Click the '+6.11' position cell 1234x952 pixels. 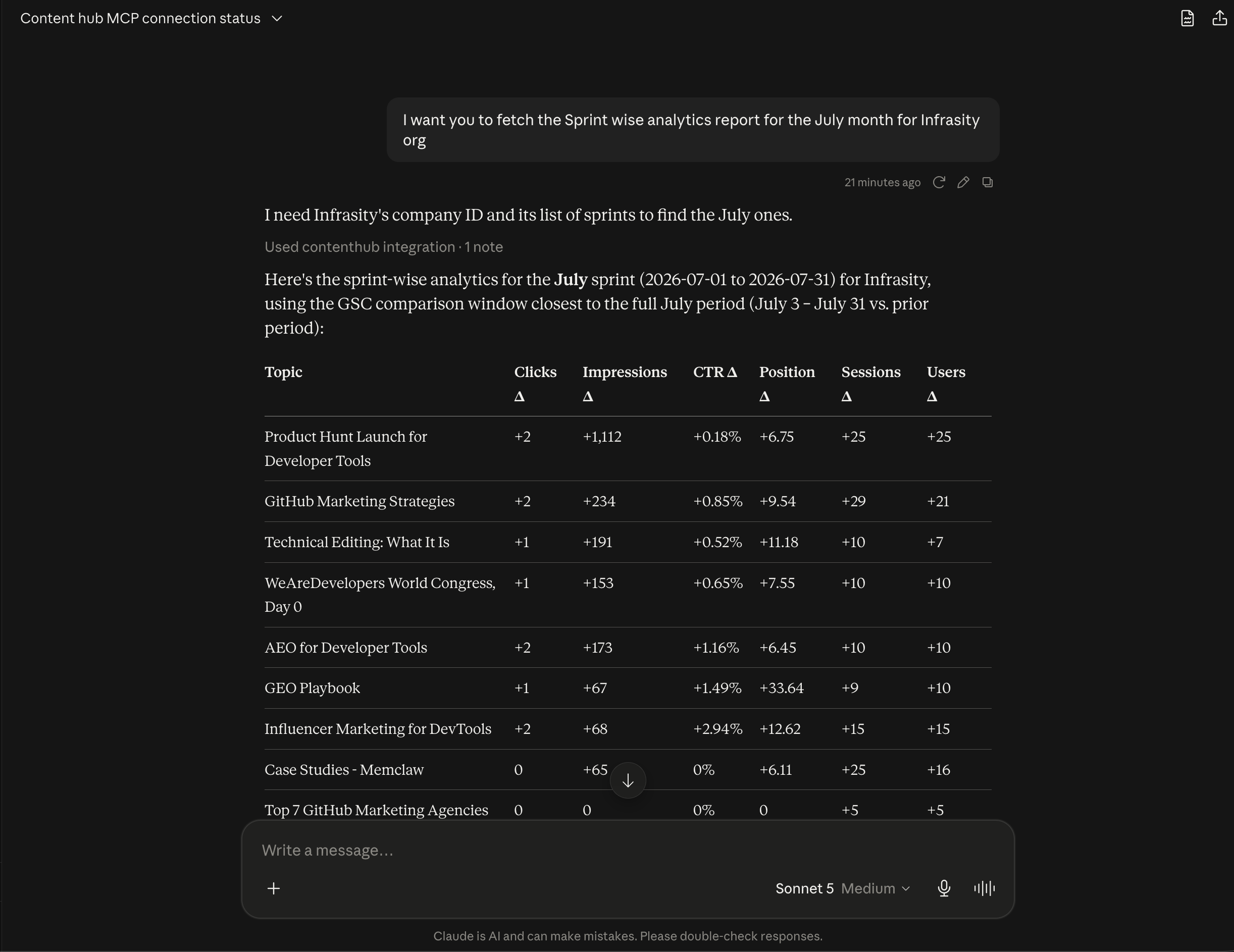775,769
